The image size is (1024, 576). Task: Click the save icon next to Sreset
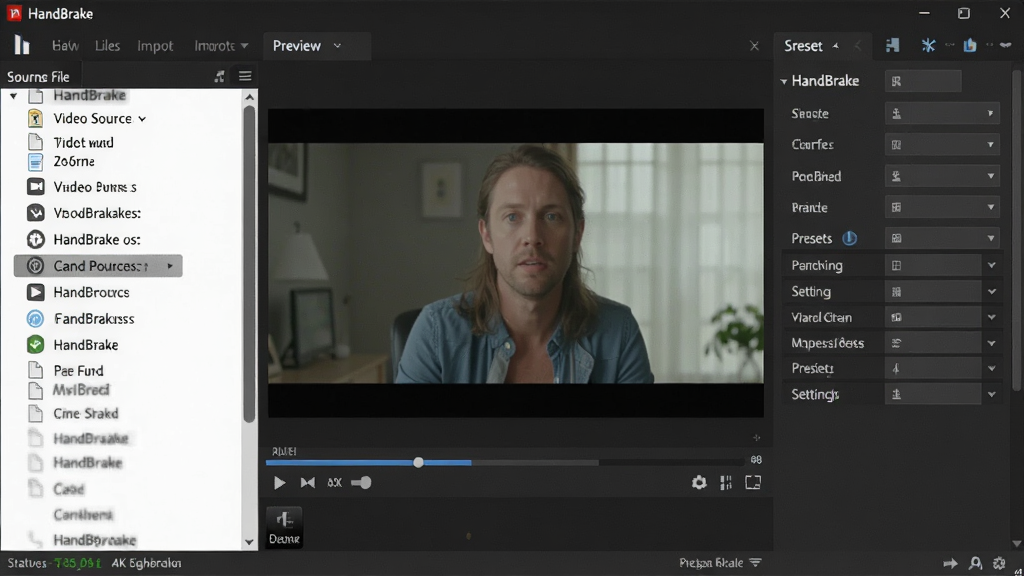(x=892, y=45)
